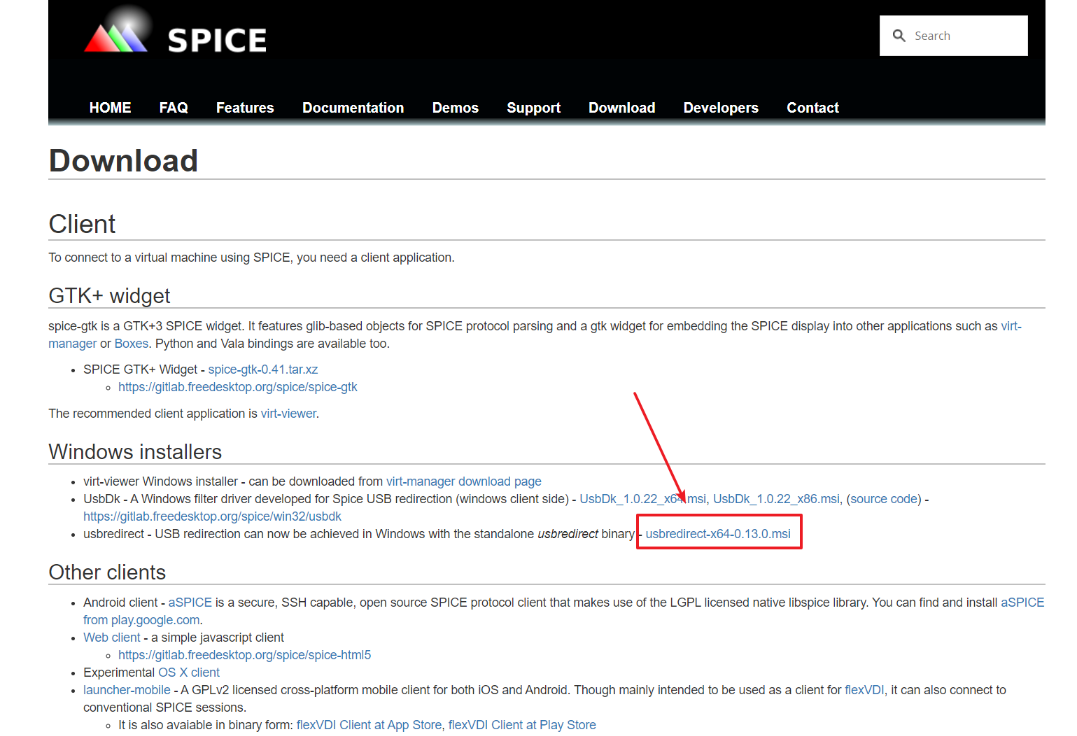Click the Other clients heading

pos(107,573)
